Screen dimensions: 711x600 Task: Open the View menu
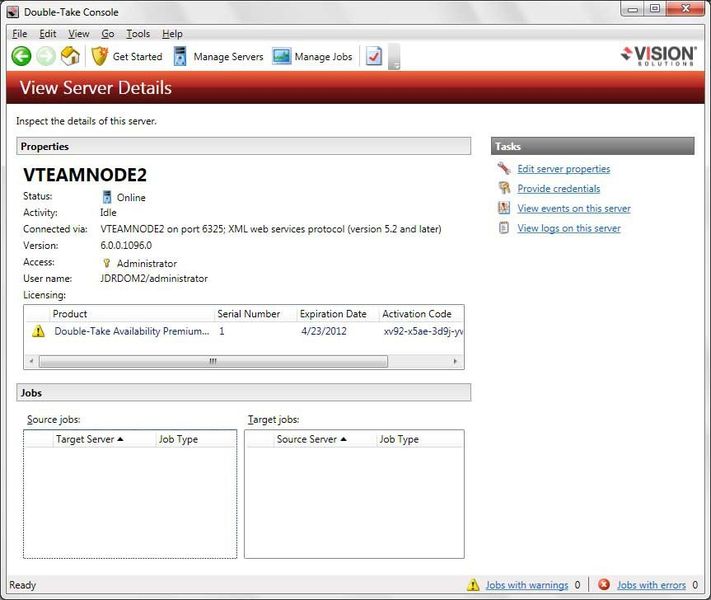pyautogui.click(x=79, y=34)
